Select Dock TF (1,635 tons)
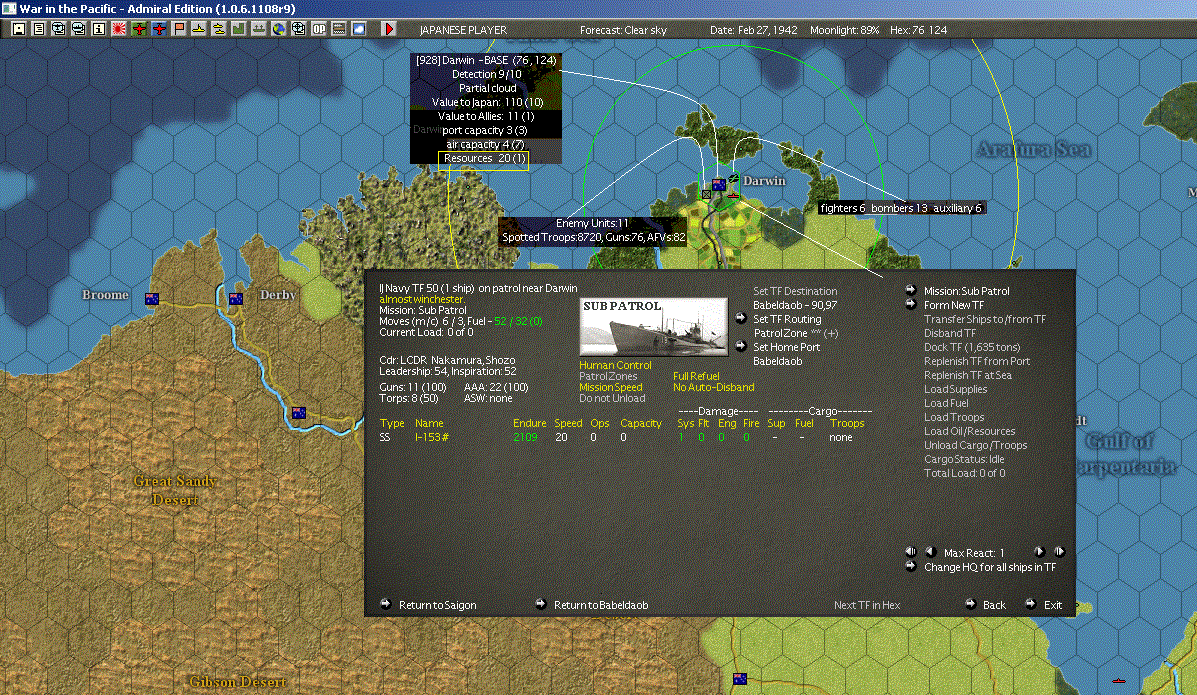 tap(972, 348)
